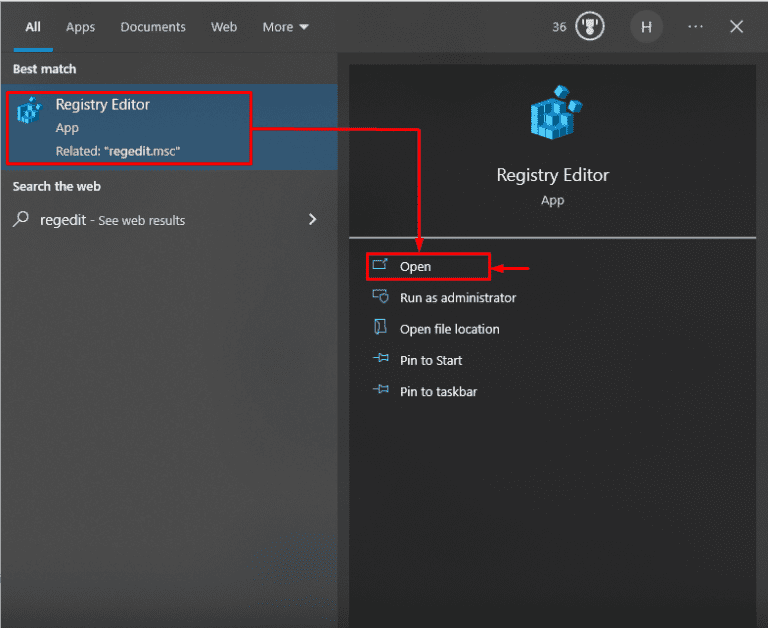Click the rewards points number 36

(x=559, y=27)
